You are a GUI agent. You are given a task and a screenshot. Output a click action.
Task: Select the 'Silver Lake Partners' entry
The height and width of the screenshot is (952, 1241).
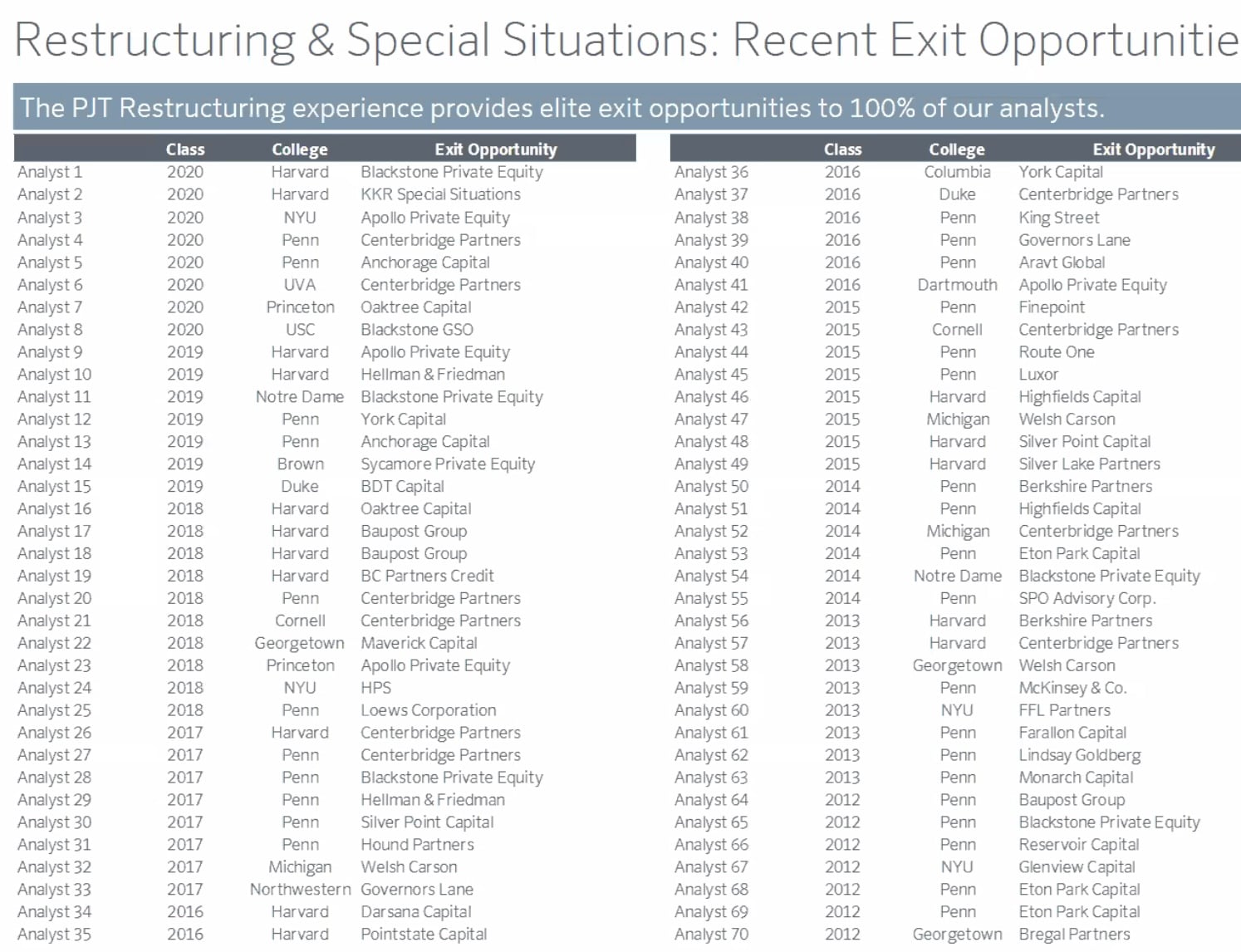[1089, 464]
